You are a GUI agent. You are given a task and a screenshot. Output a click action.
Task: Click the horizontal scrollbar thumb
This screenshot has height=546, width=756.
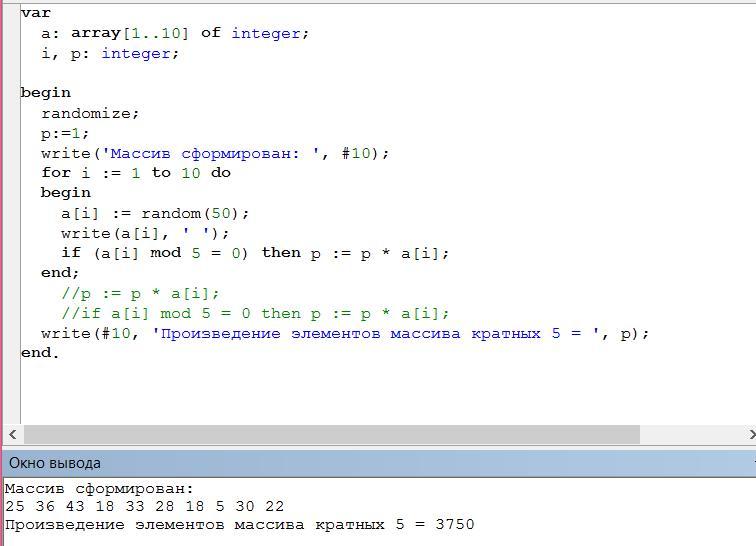tap(330, 434)
